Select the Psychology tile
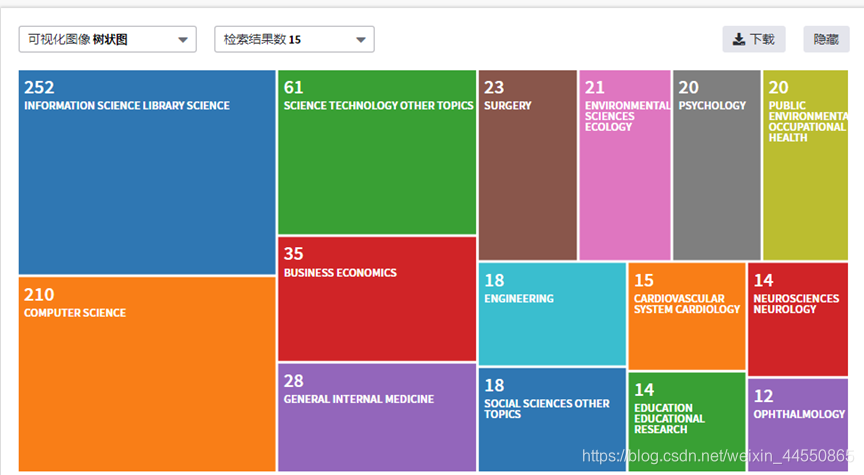 pyautogui.click(x=717, y=165)
